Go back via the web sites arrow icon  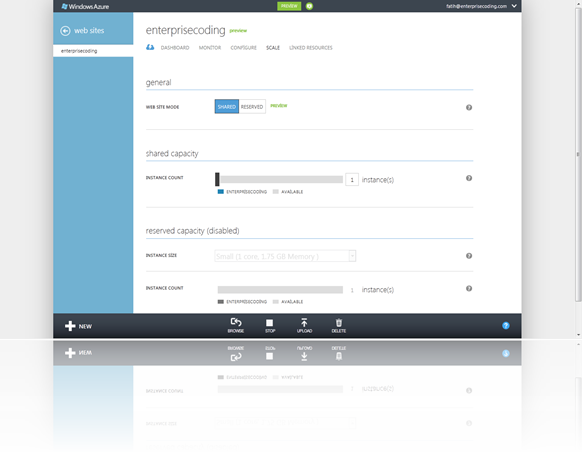65,31
